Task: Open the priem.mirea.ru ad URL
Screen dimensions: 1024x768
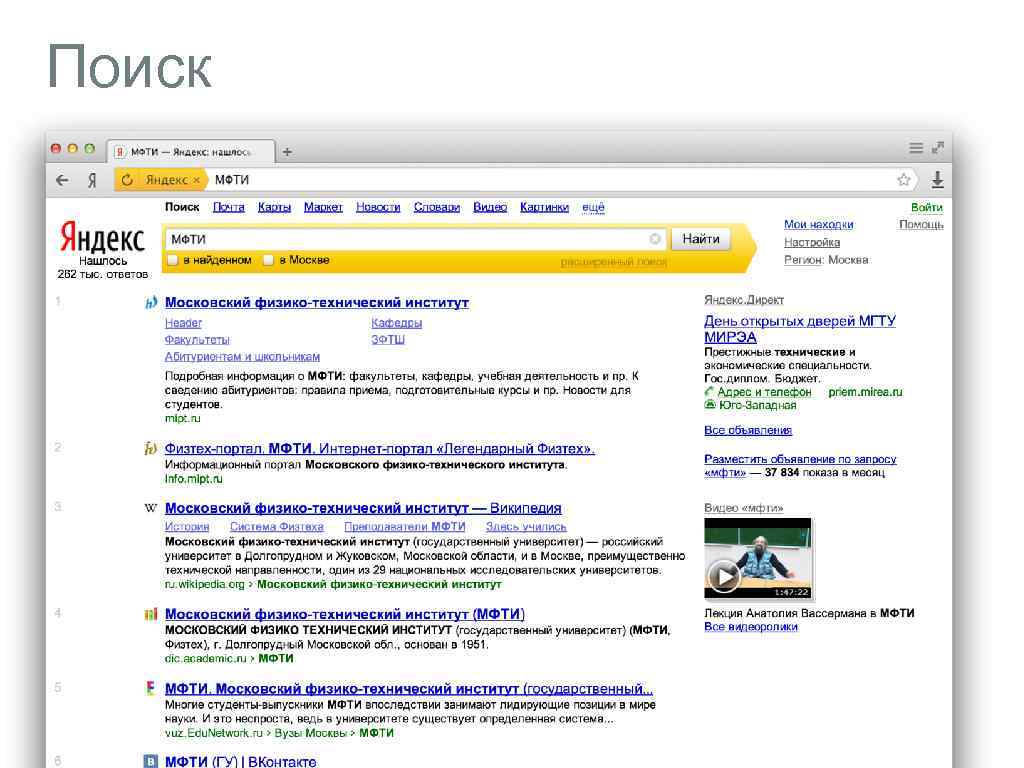Action: [x=865, y=392]
